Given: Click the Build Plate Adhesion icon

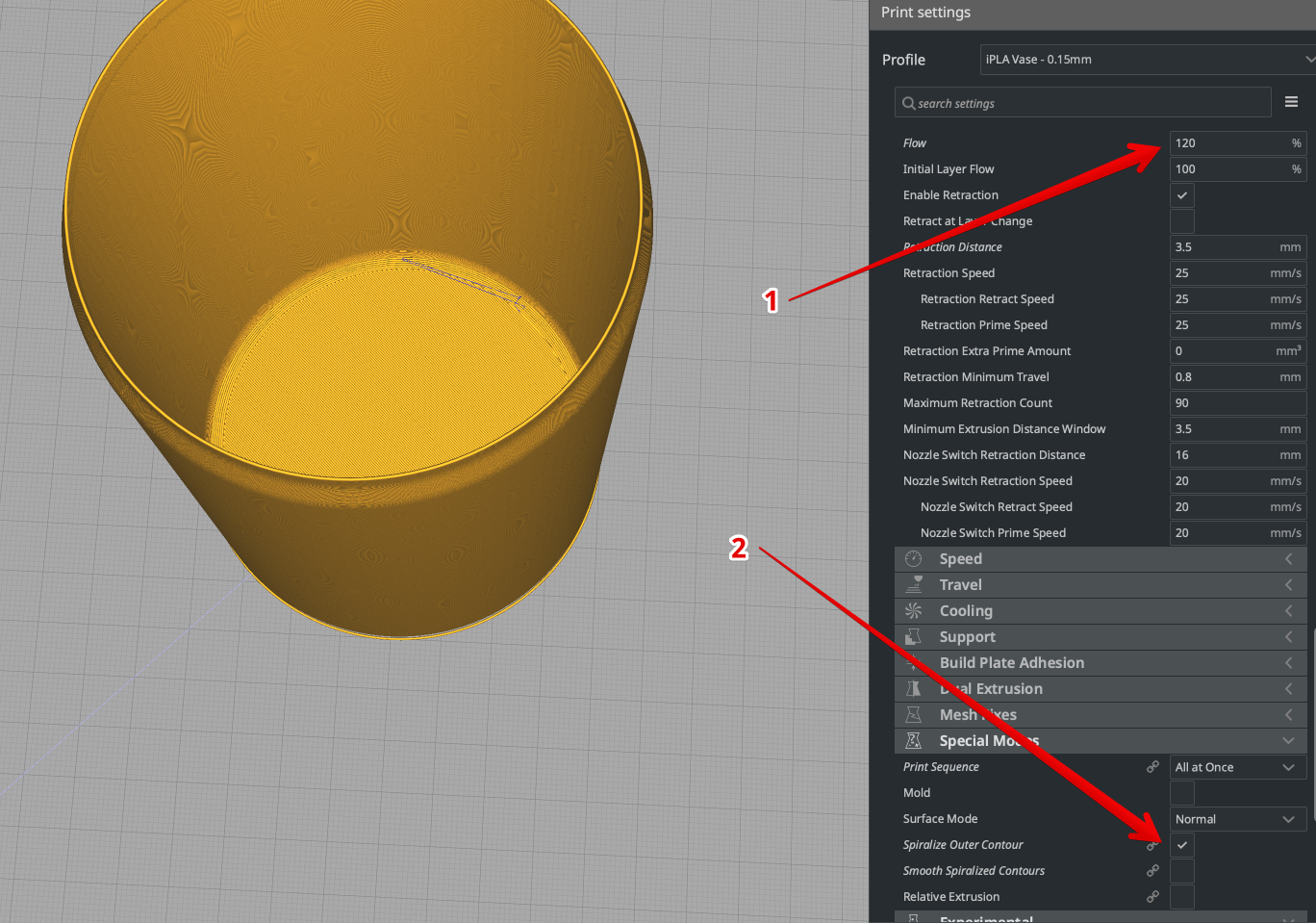Looking at the screenshot, I should (x=912, y=662).
